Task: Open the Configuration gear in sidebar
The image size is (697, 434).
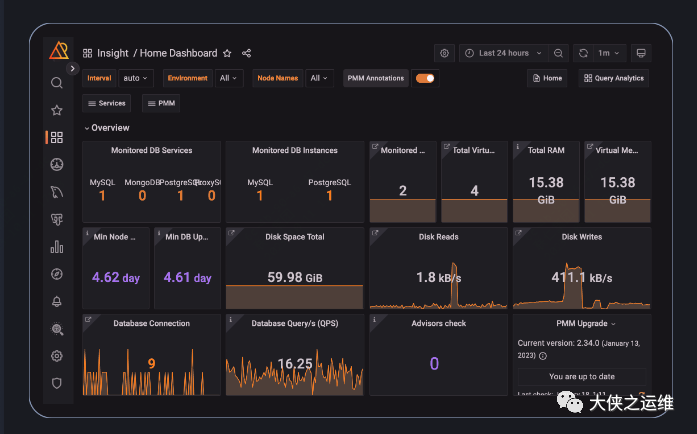Action: click(x=56, y=356)
